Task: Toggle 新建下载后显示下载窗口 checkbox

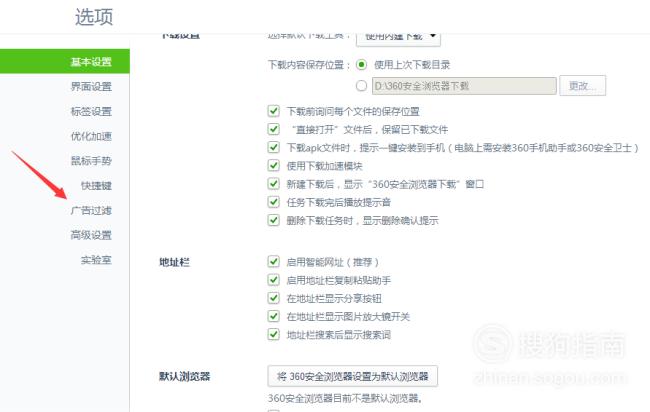Action: [x=274, y=184]
